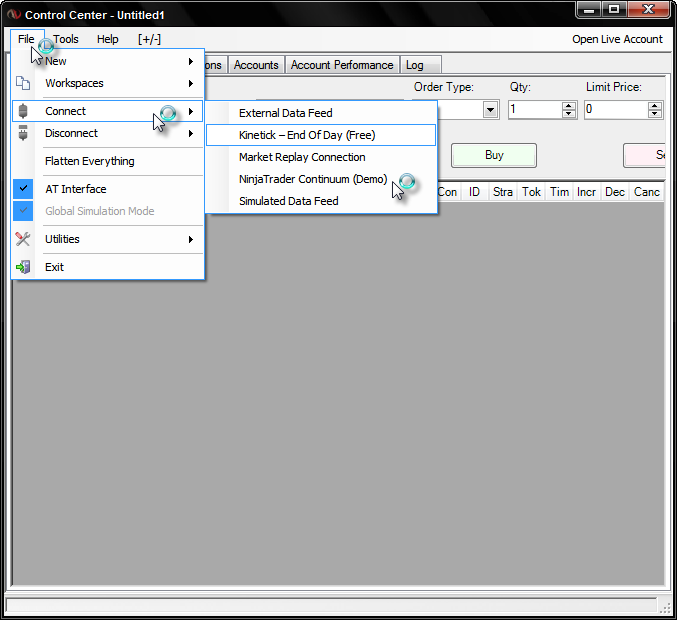677x620 pixels.
Task: Choose Disconnect in the File menu
Action: point(108,133)
